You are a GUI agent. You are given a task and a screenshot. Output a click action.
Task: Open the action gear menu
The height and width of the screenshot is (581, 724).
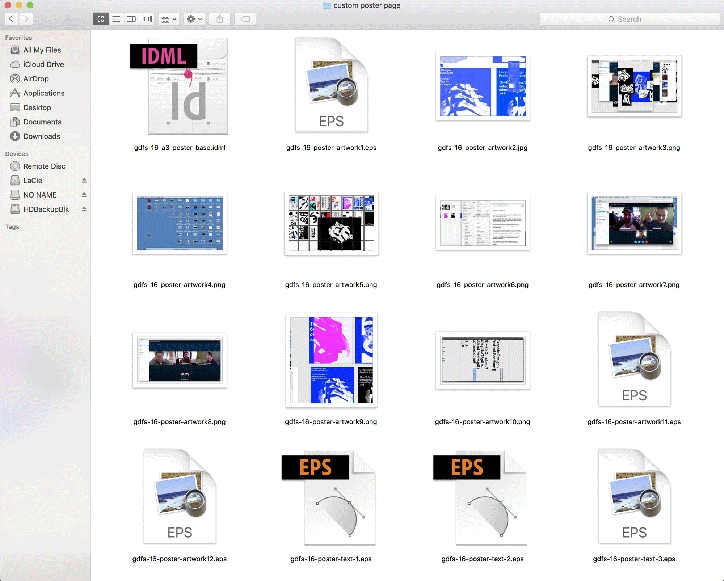click(194, 19)
